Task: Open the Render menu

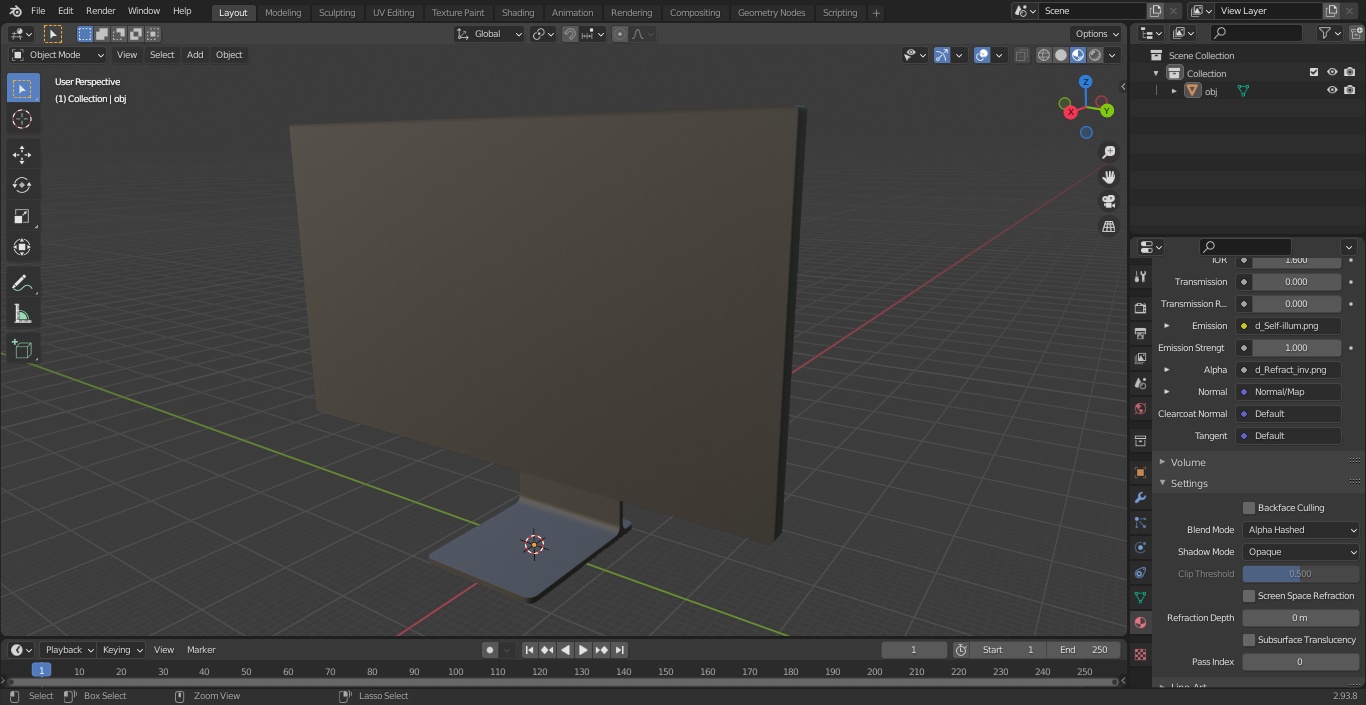Action: (100, 11)
